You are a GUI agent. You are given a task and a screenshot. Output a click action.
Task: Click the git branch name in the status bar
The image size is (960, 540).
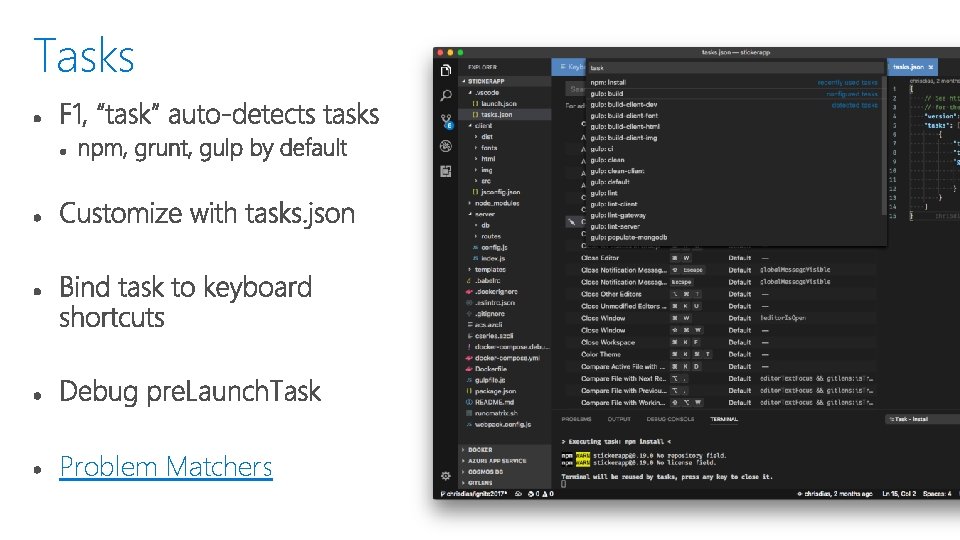point(473,493)
